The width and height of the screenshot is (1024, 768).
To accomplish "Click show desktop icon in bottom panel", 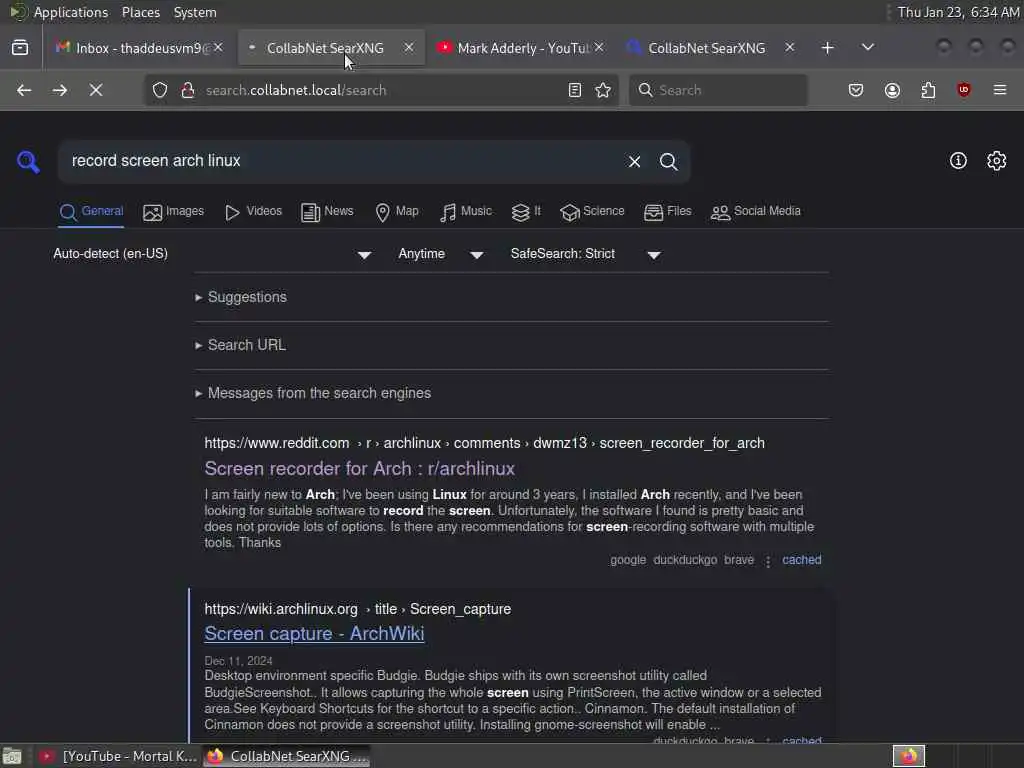I will pyautogui.click(x=12, y=756).
